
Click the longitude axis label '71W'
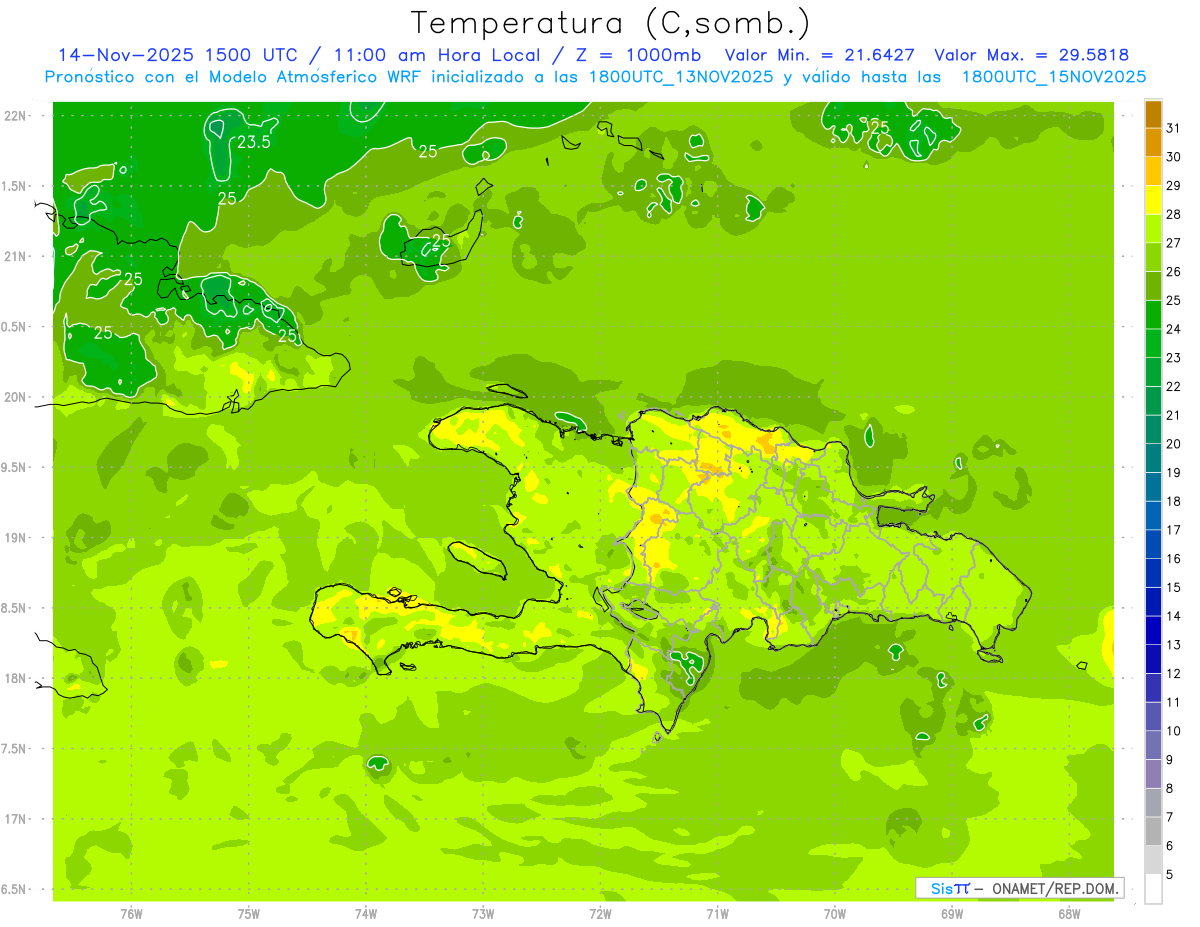tap(717, 914)
